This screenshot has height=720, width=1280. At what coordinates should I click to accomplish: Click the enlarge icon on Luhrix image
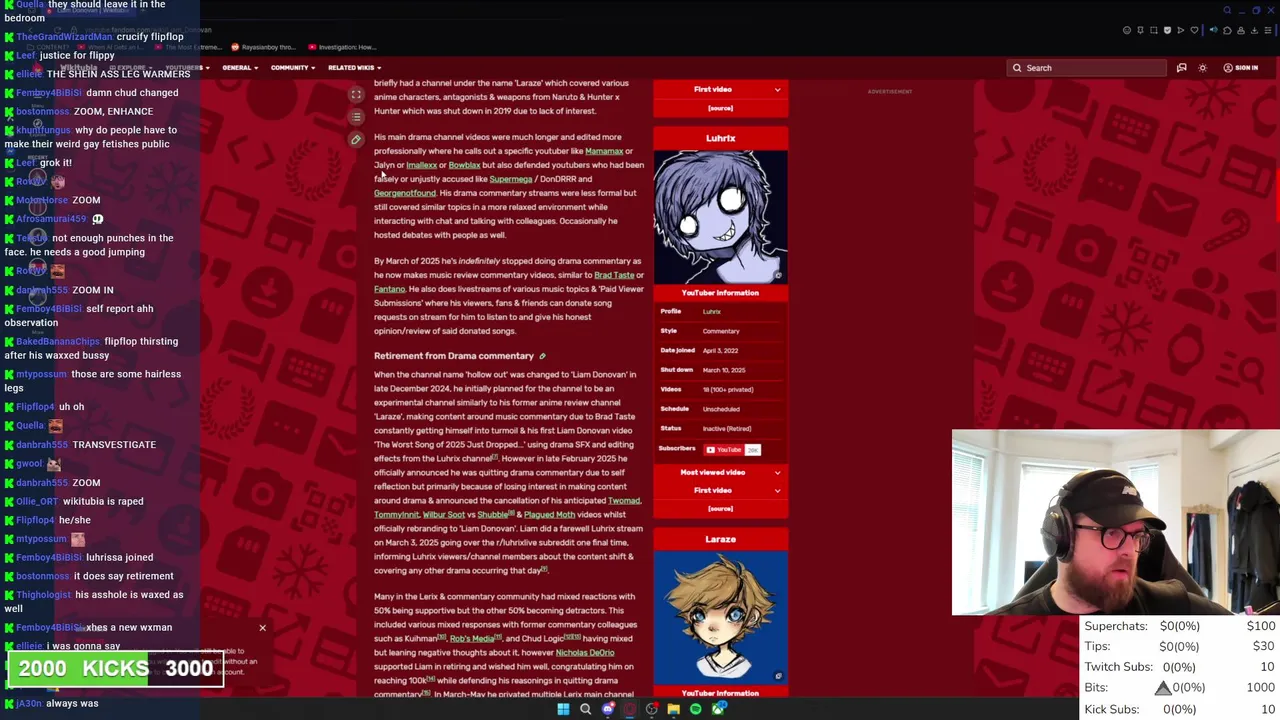coord(778,275)
